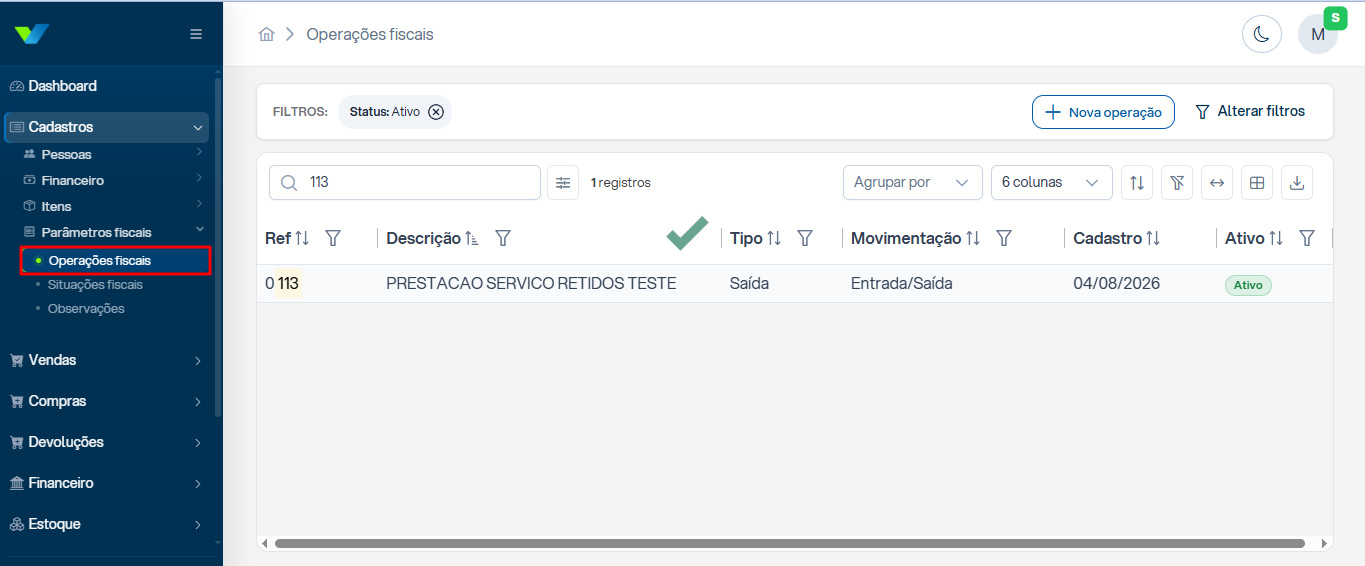This screenshot has width=1365, height=566.
Task: Clear filters with the crossed funnel icon
Action: (1177, 182)
